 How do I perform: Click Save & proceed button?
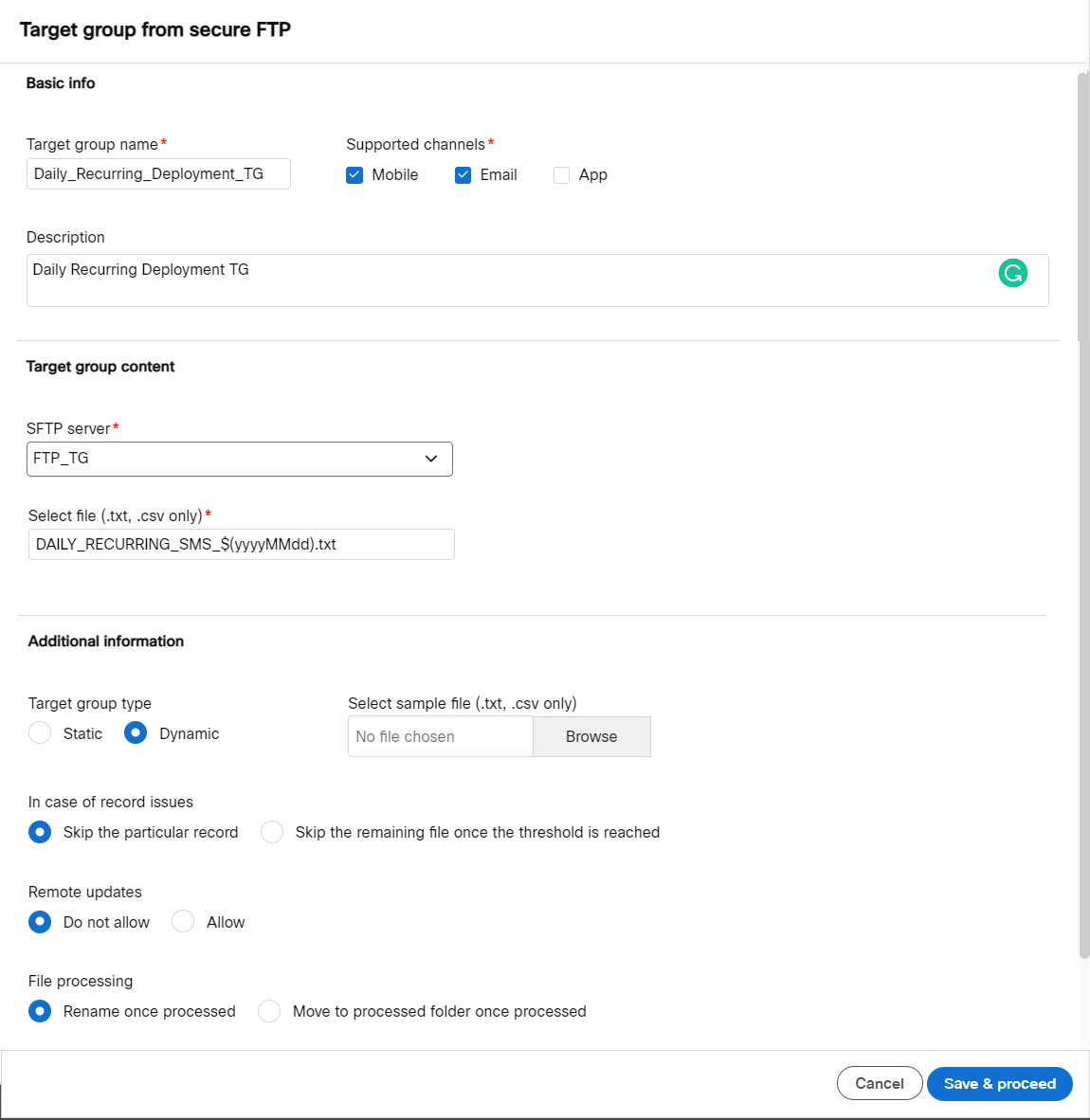(x=999, y=1083)
